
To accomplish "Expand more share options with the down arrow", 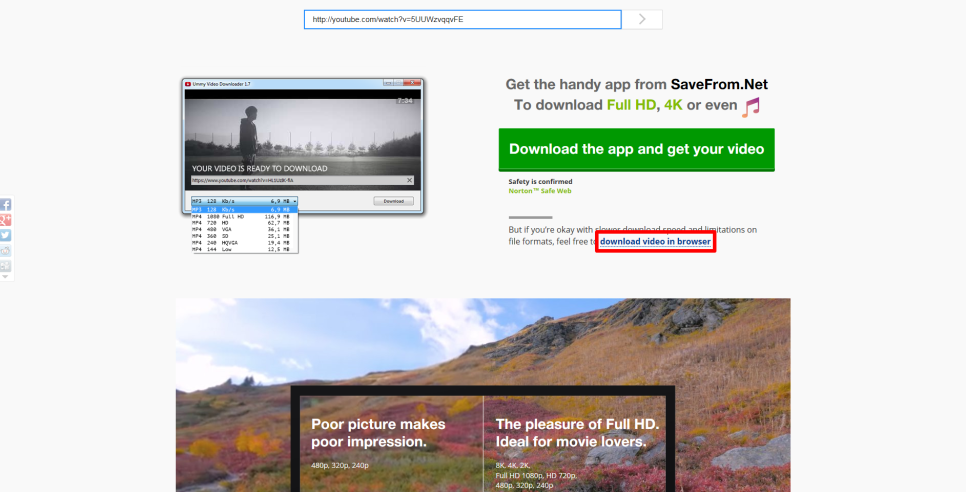I will click(x=6, y=277).
